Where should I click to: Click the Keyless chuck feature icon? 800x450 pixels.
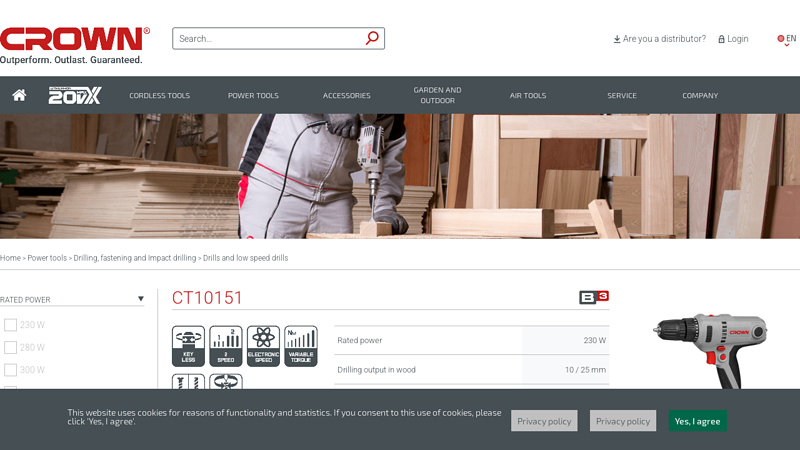[188, 346]
